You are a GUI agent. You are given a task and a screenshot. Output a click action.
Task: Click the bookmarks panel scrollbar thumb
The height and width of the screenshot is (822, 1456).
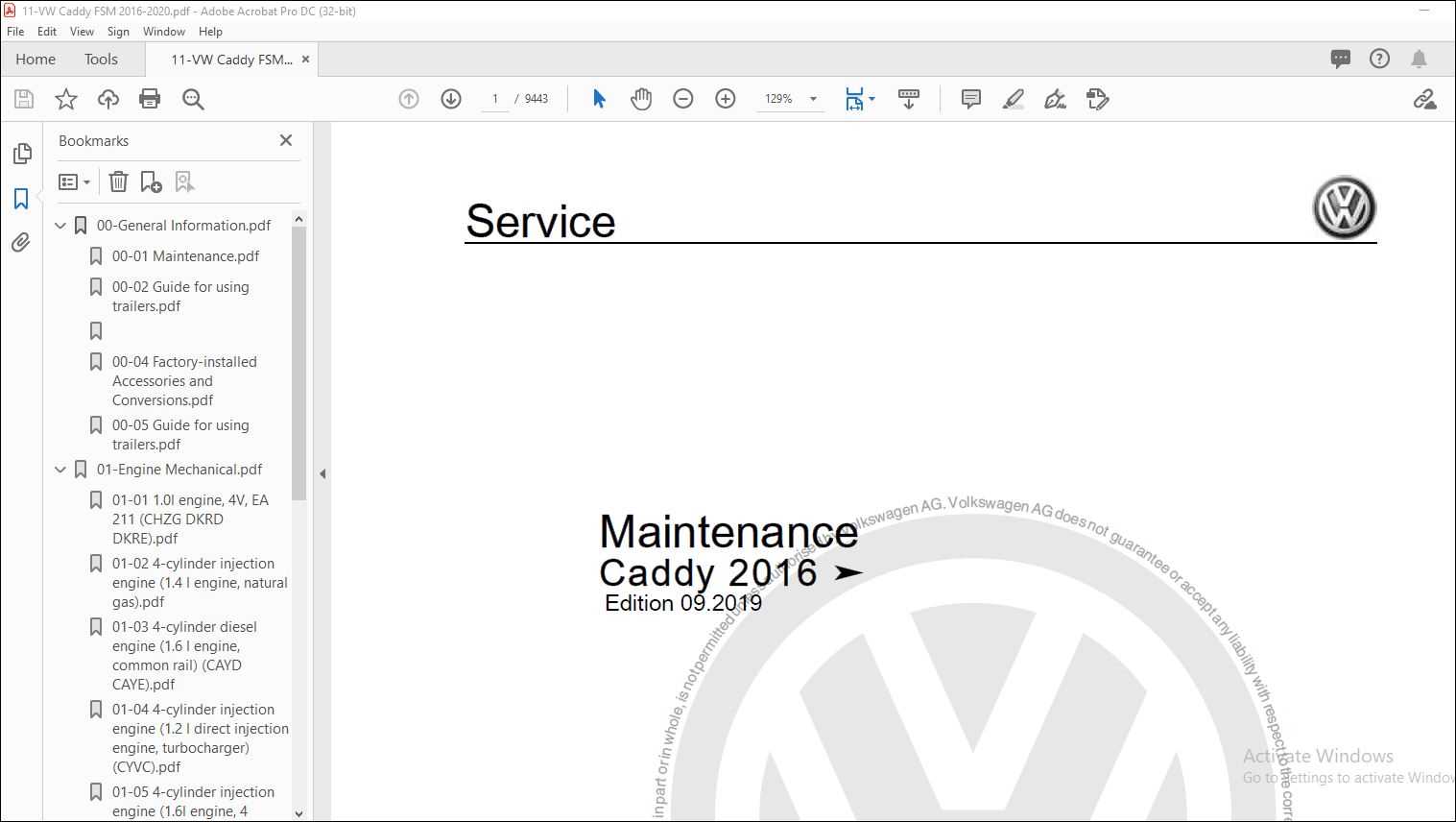click(298, 363)
